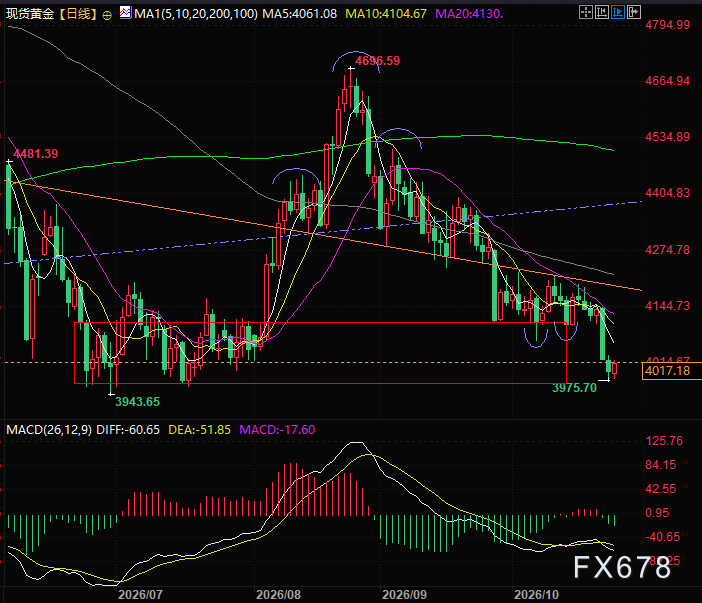Click the DIFF:-60.65 value
Viewport: 702px width, 603px height.
(x=128, y=430)
